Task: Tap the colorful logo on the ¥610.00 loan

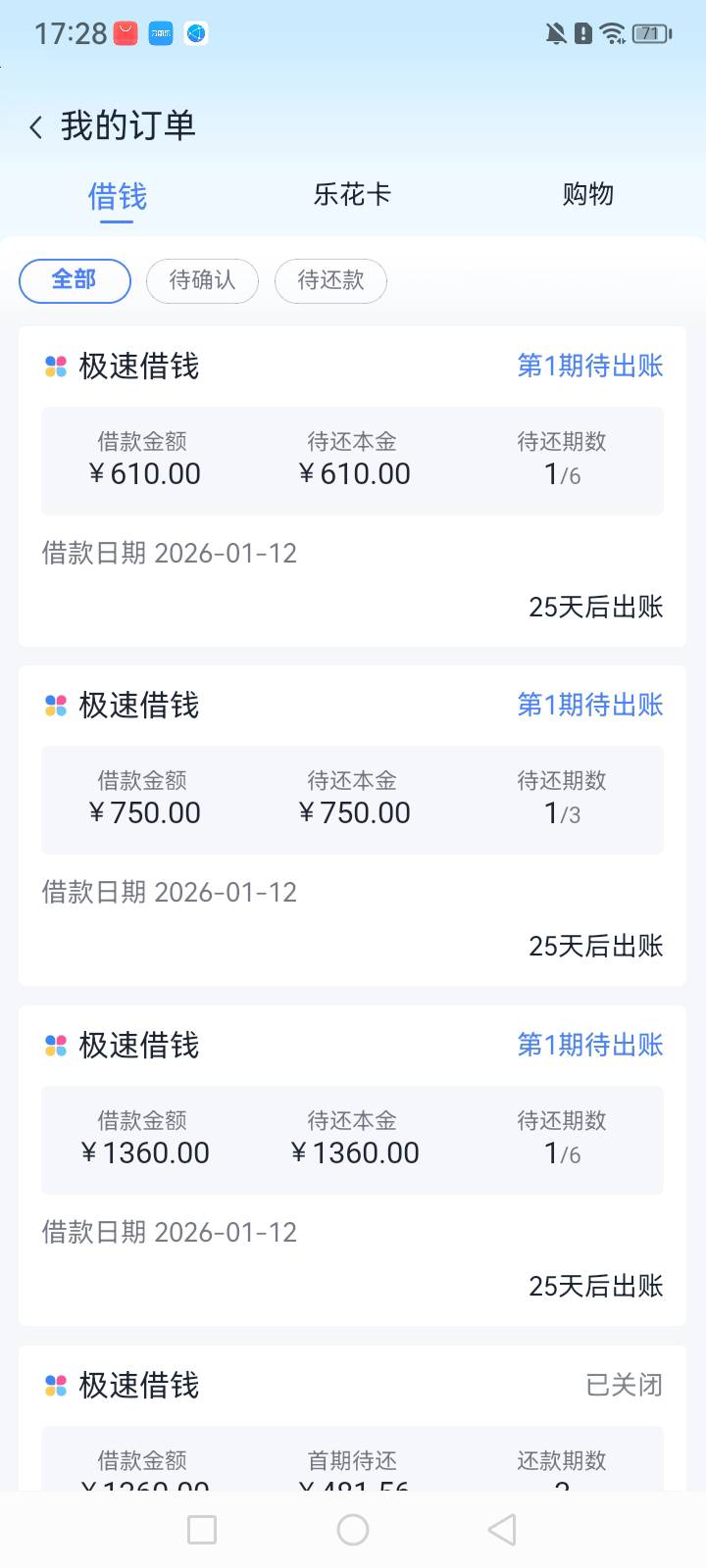Action: (56, 367)
